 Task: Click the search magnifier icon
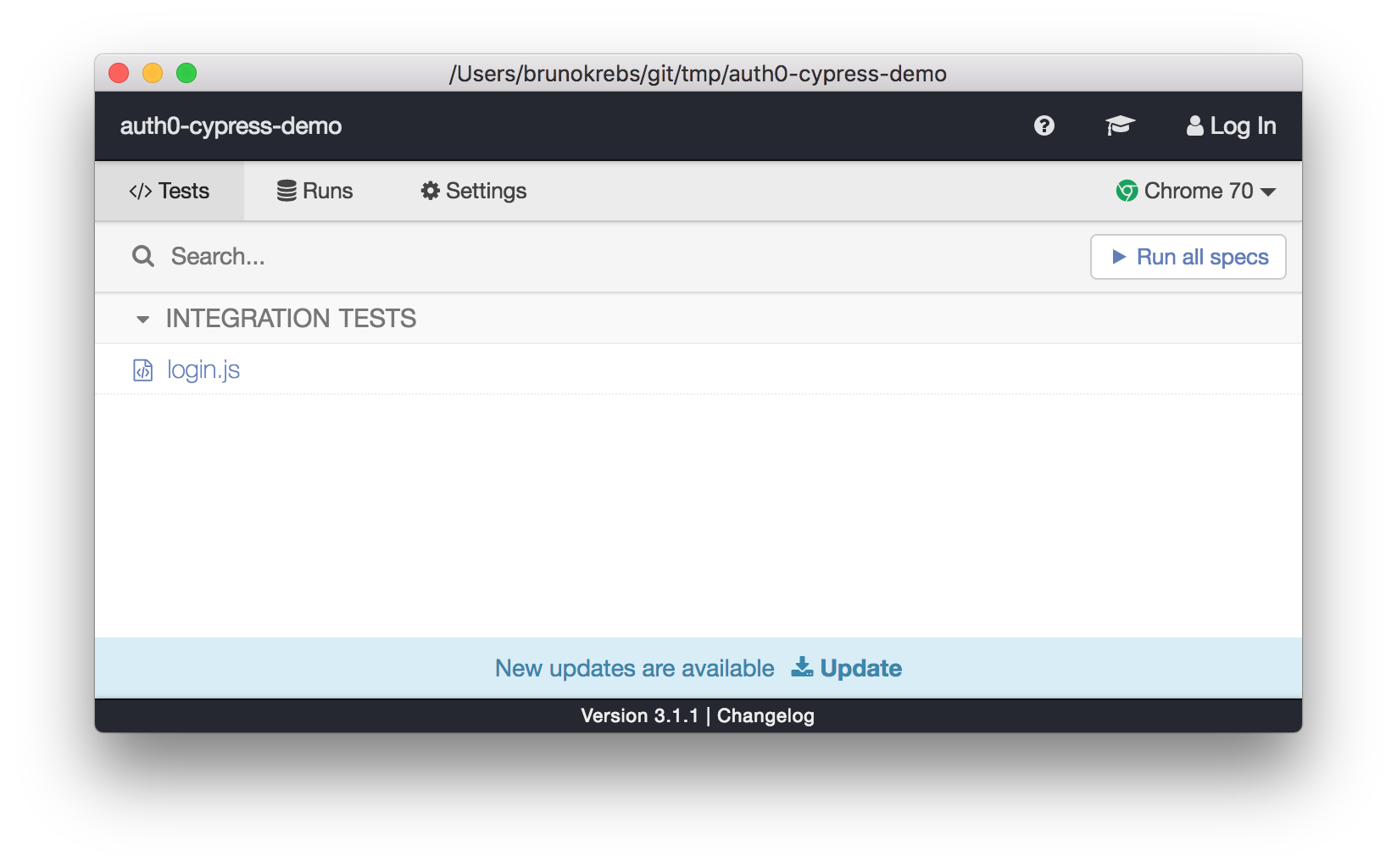143,256
